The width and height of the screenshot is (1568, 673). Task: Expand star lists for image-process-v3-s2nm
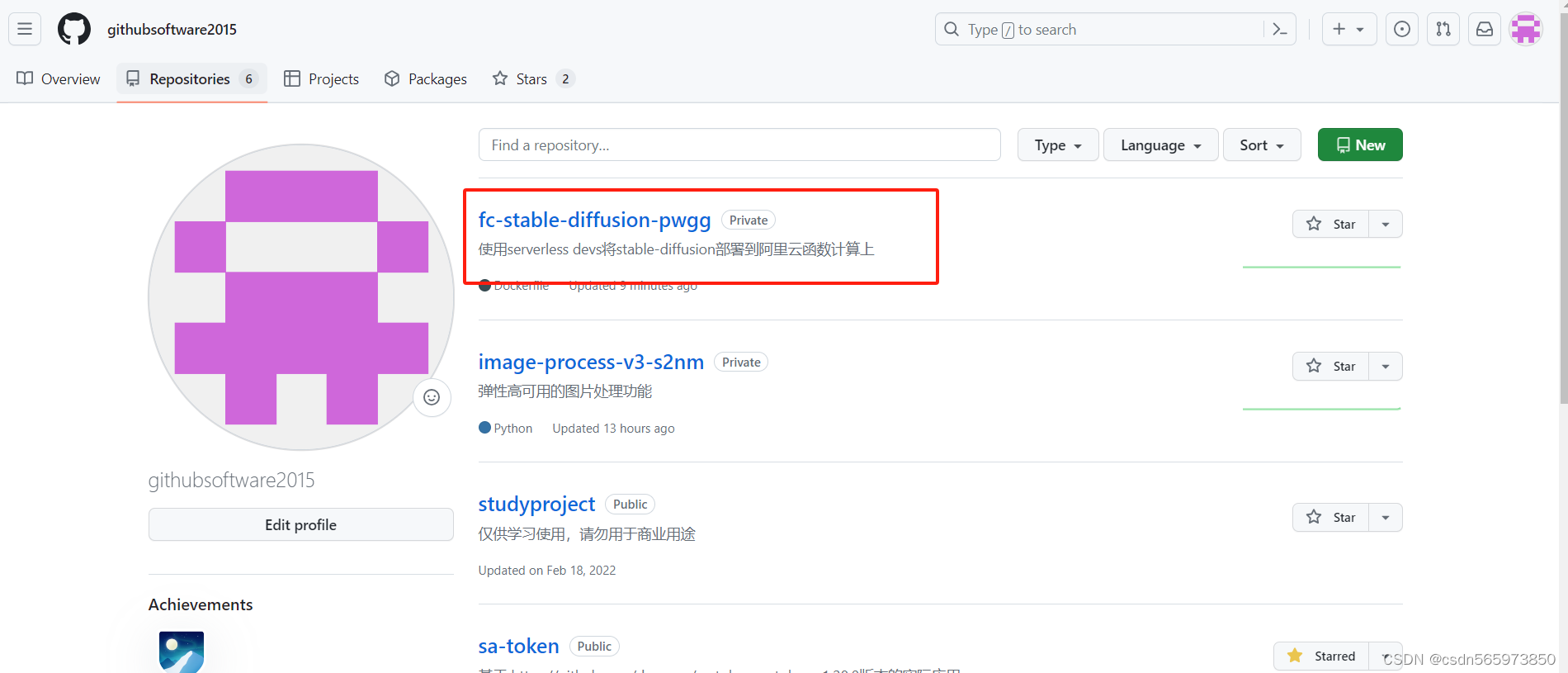(1386, 366)
